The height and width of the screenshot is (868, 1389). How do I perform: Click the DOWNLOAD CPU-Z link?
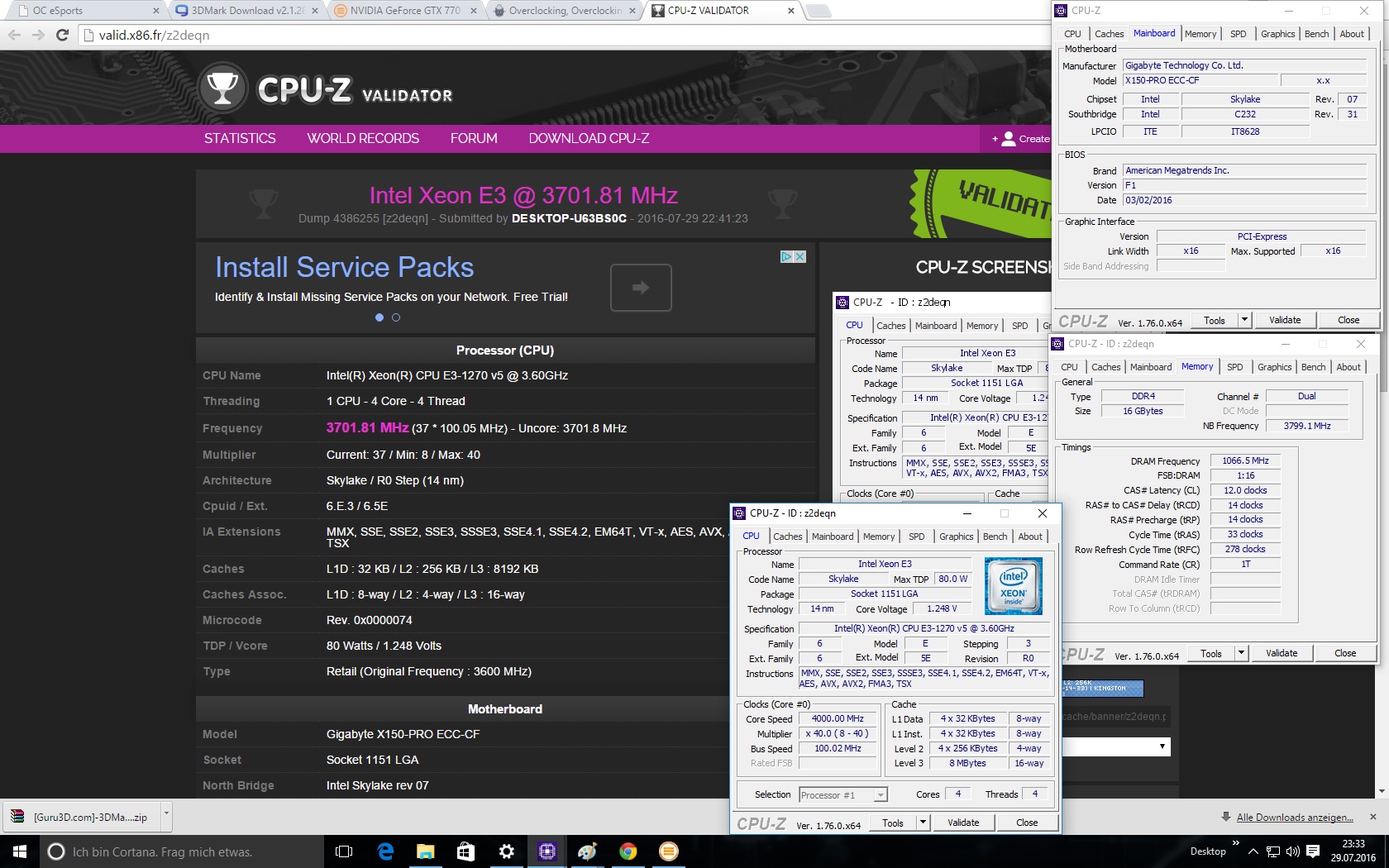589,138
